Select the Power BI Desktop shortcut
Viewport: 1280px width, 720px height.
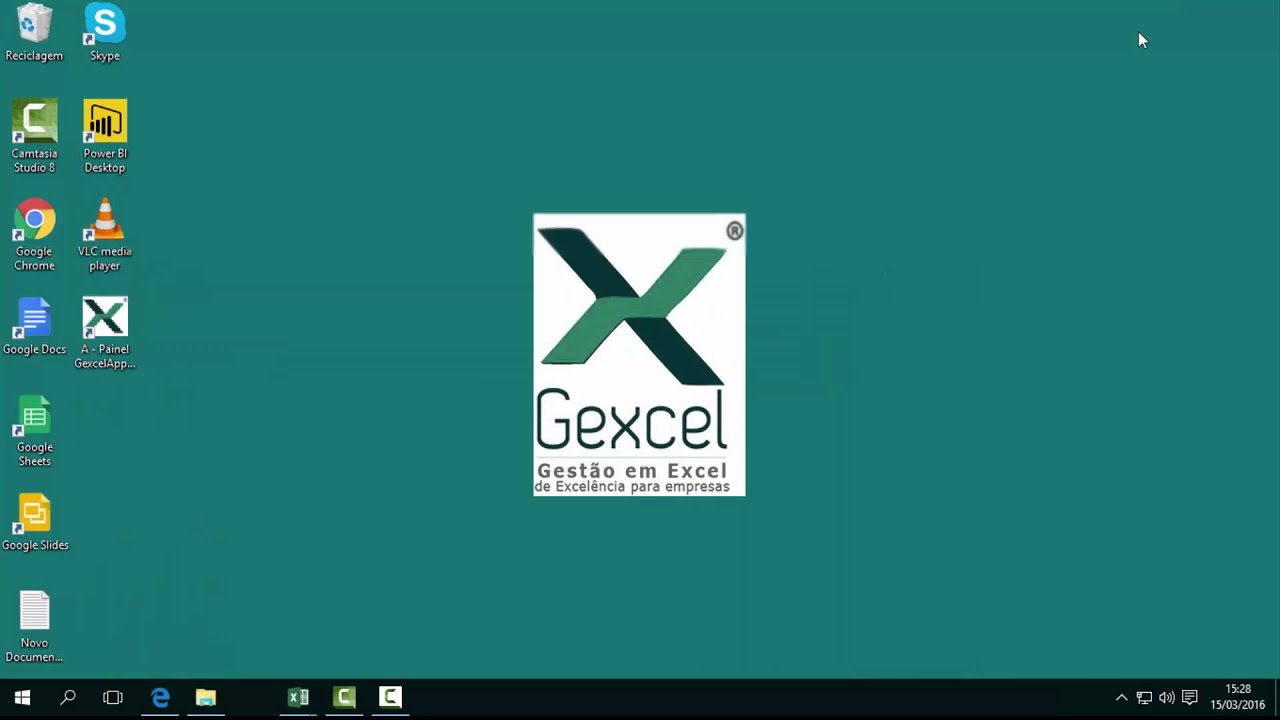coord(105,137)
